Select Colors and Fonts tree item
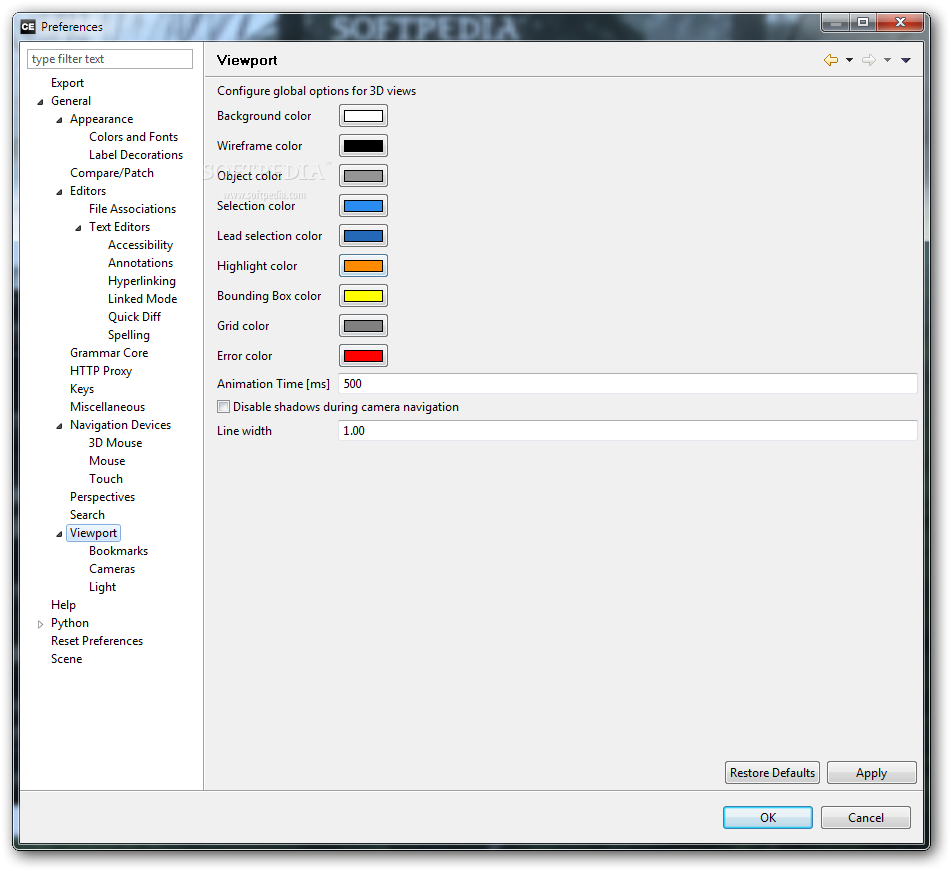The width and height of the screenshot is (951, 871). pos(133,137)
